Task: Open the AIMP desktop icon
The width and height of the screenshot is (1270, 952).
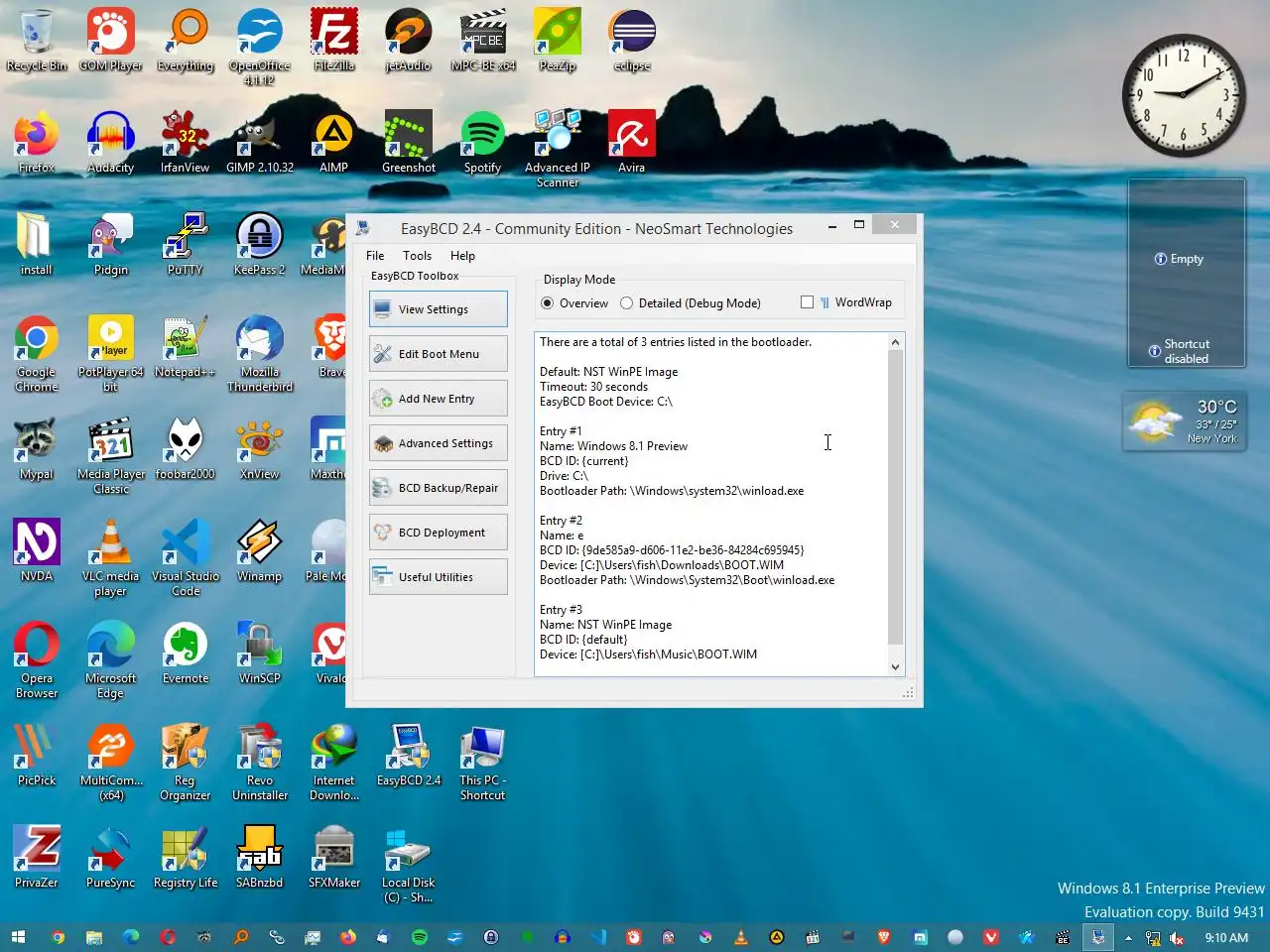Action: click(334, 144)
